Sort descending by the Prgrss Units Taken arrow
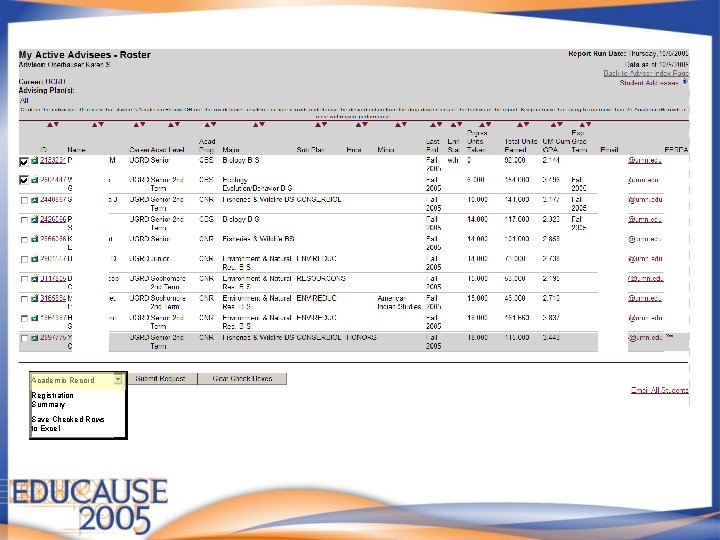The width and height of the screenshot is (720, 540). click(x=488, y=124)
